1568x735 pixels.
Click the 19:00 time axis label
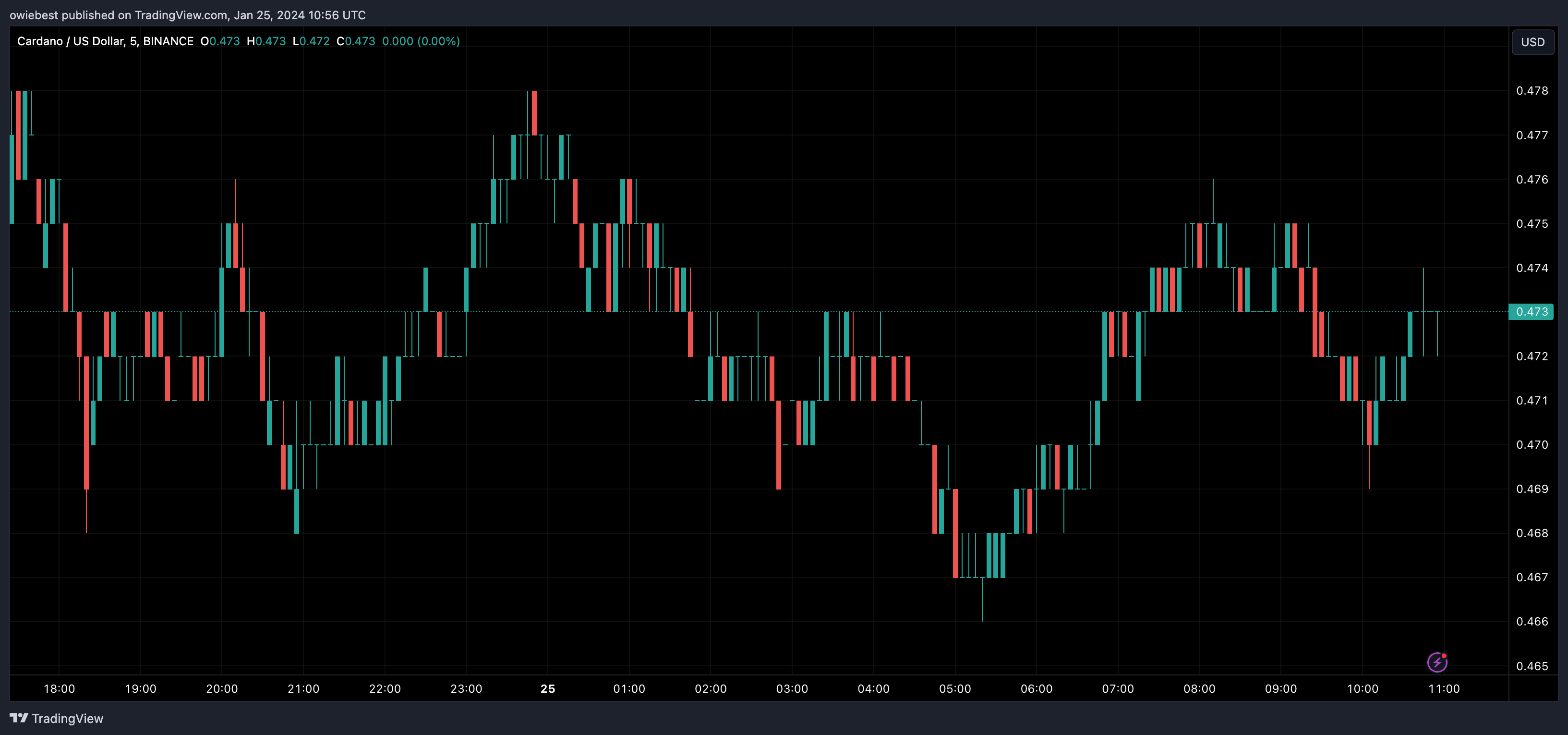tap(141, 689)
